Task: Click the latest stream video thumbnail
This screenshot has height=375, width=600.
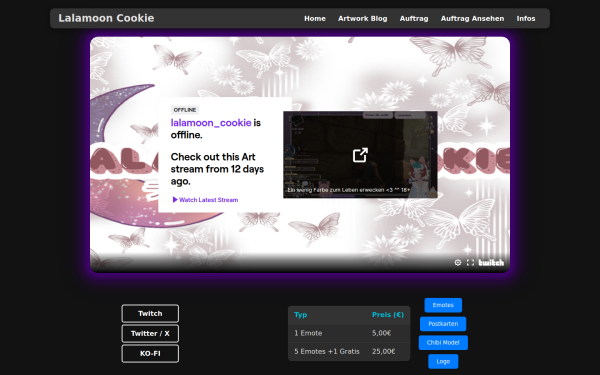Action: click(360, 155)
